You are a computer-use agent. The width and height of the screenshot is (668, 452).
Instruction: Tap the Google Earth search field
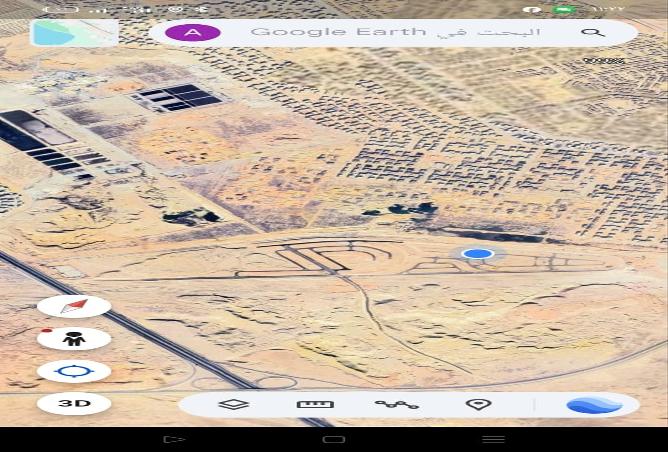(395, 32)
